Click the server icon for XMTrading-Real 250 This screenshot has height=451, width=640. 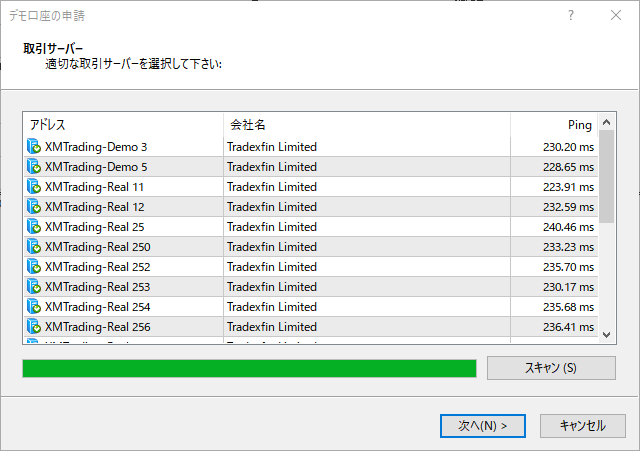point(34,247)
